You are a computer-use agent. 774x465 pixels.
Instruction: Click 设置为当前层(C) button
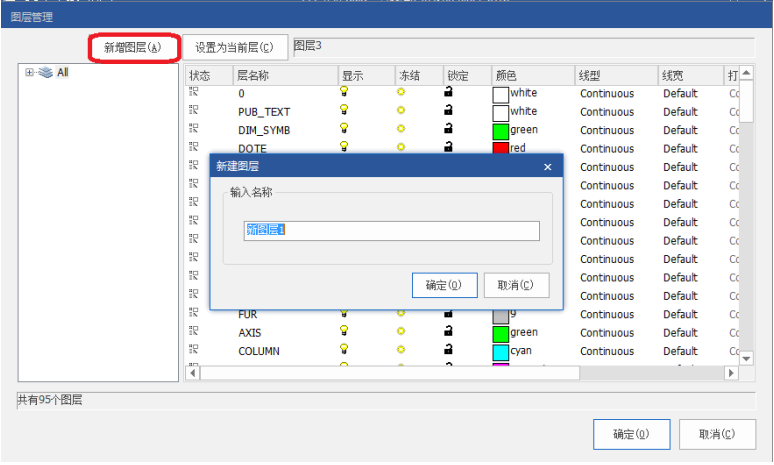click(234, 47)
